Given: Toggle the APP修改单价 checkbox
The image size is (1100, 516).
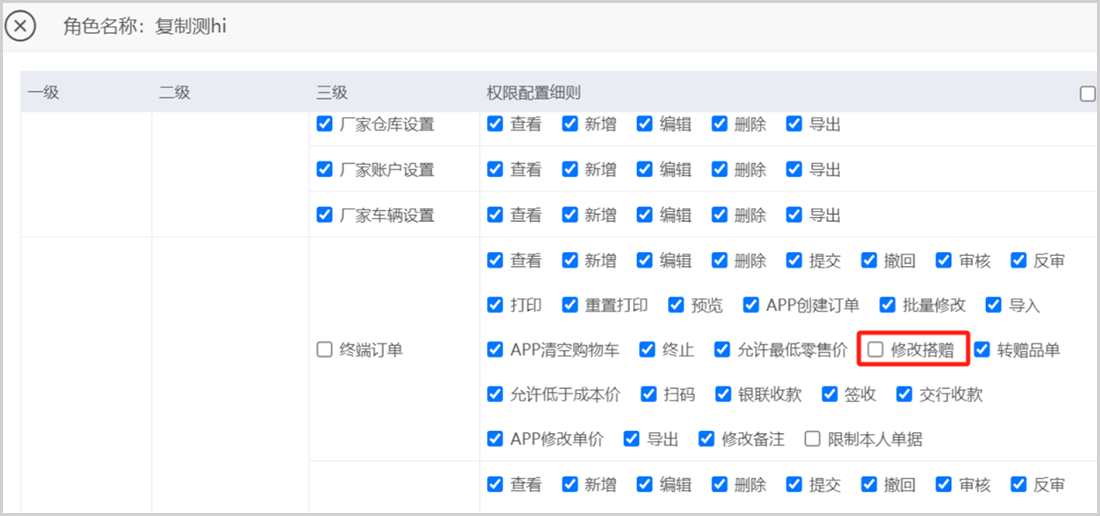Looking at the screenshot, I should point(495,439).
